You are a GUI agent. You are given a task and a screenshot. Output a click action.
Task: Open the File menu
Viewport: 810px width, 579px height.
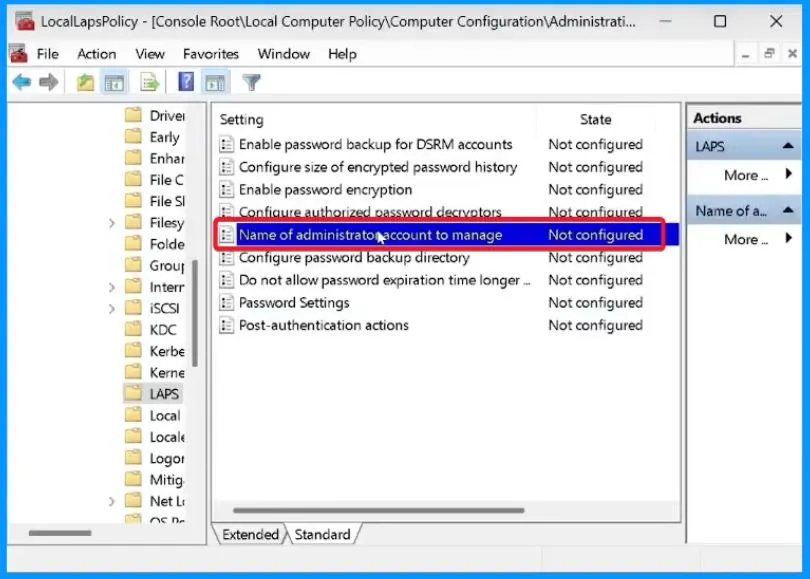pos(48,54)
